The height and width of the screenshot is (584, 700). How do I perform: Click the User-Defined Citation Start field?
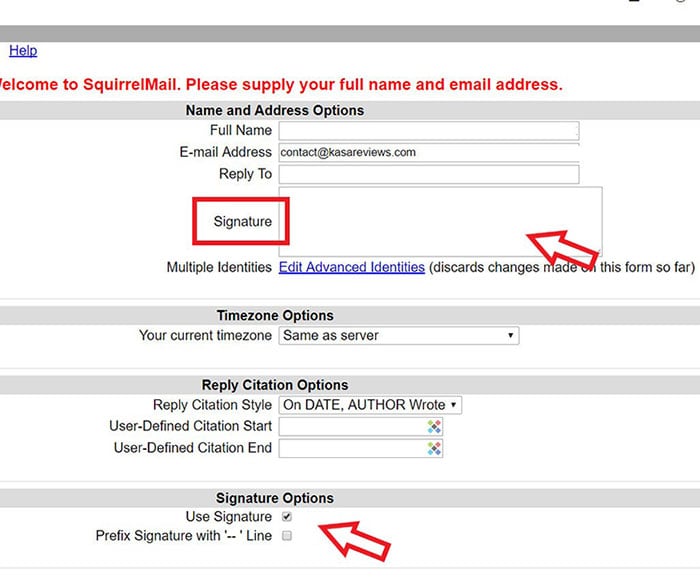pos(361,426)
